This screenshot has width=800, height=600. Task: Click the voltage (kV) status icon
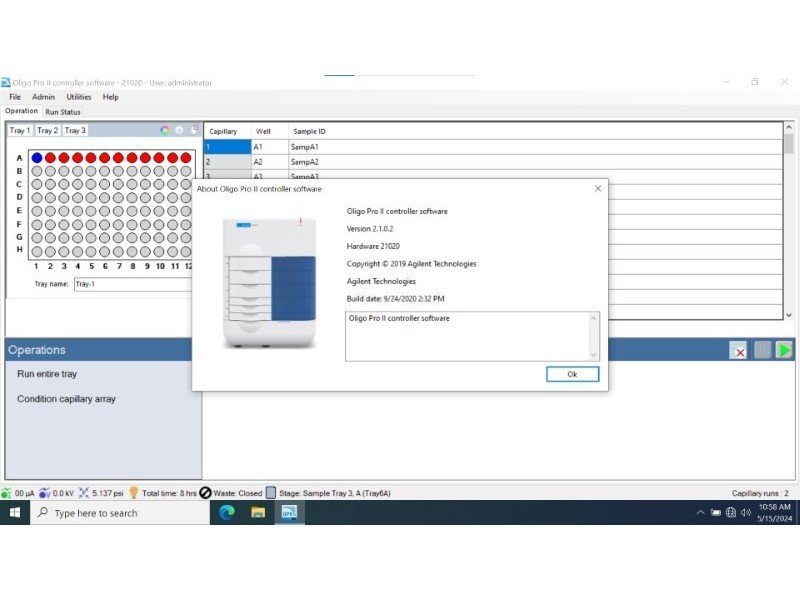45,493
